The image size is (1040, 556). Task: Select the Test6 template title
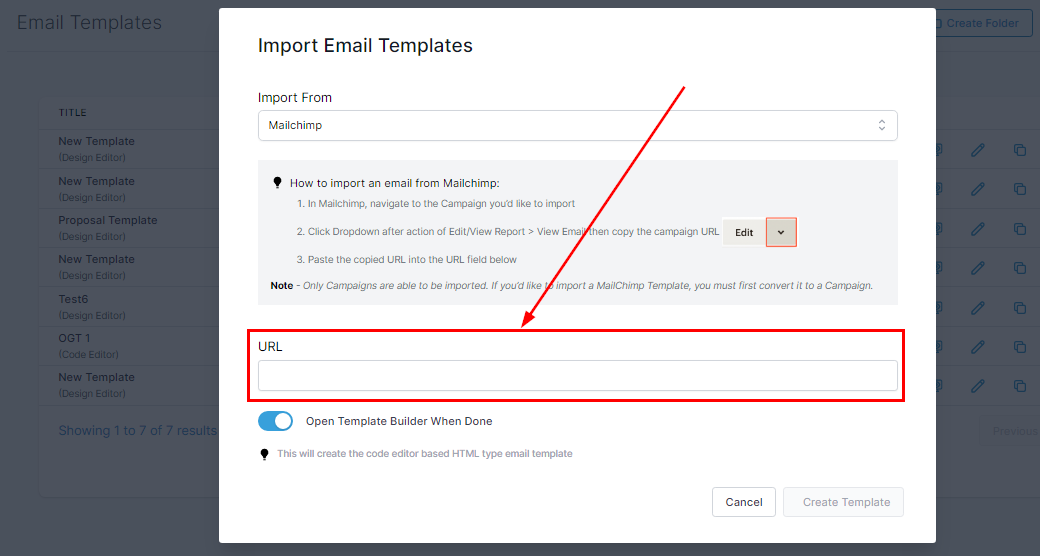pos(73,299)
